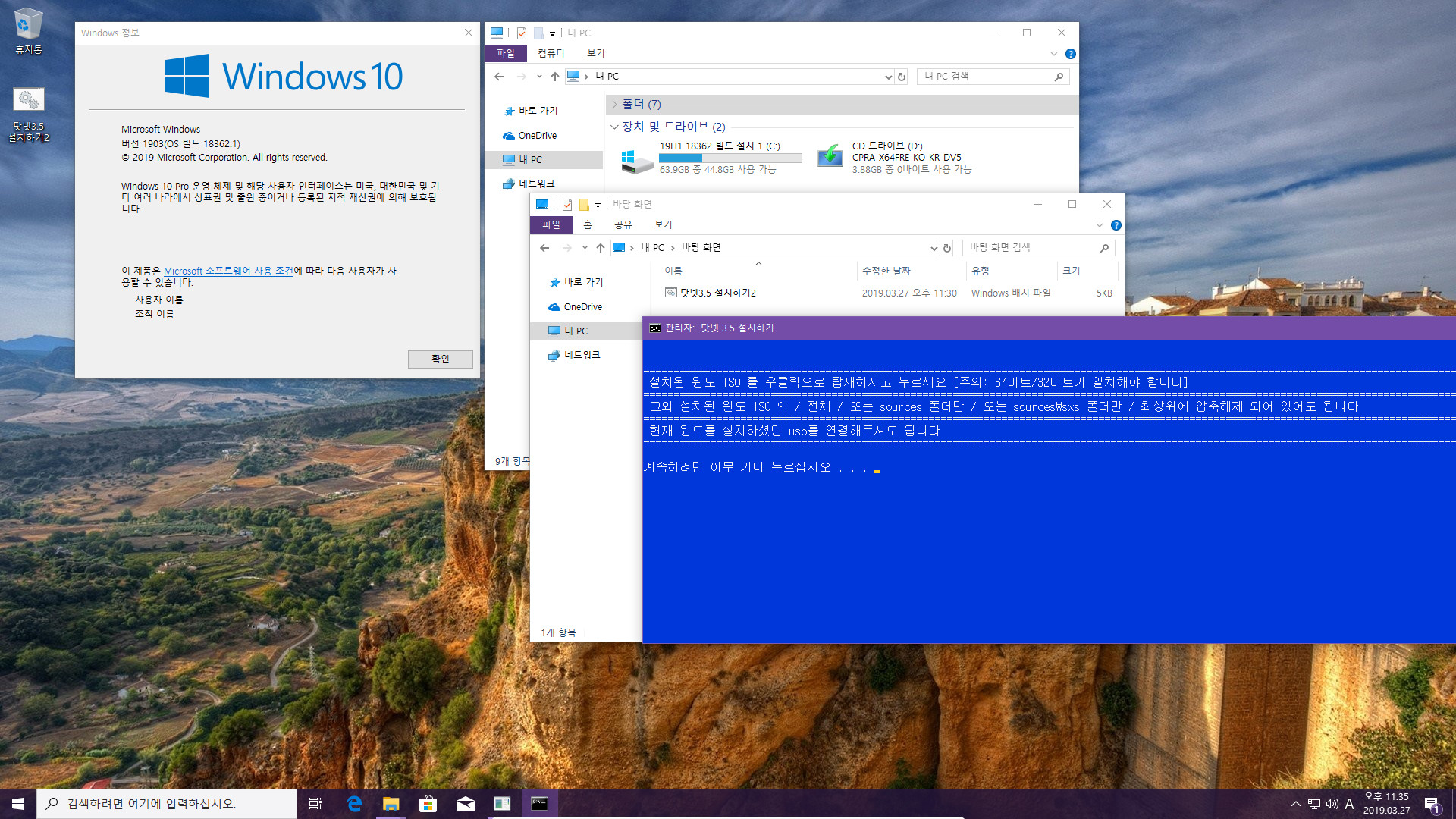The height and width of the screenshot is (819, 1456).
Task: Collapse 장치 및 드라이브 (2) group
Action: (x=614, y=127)
